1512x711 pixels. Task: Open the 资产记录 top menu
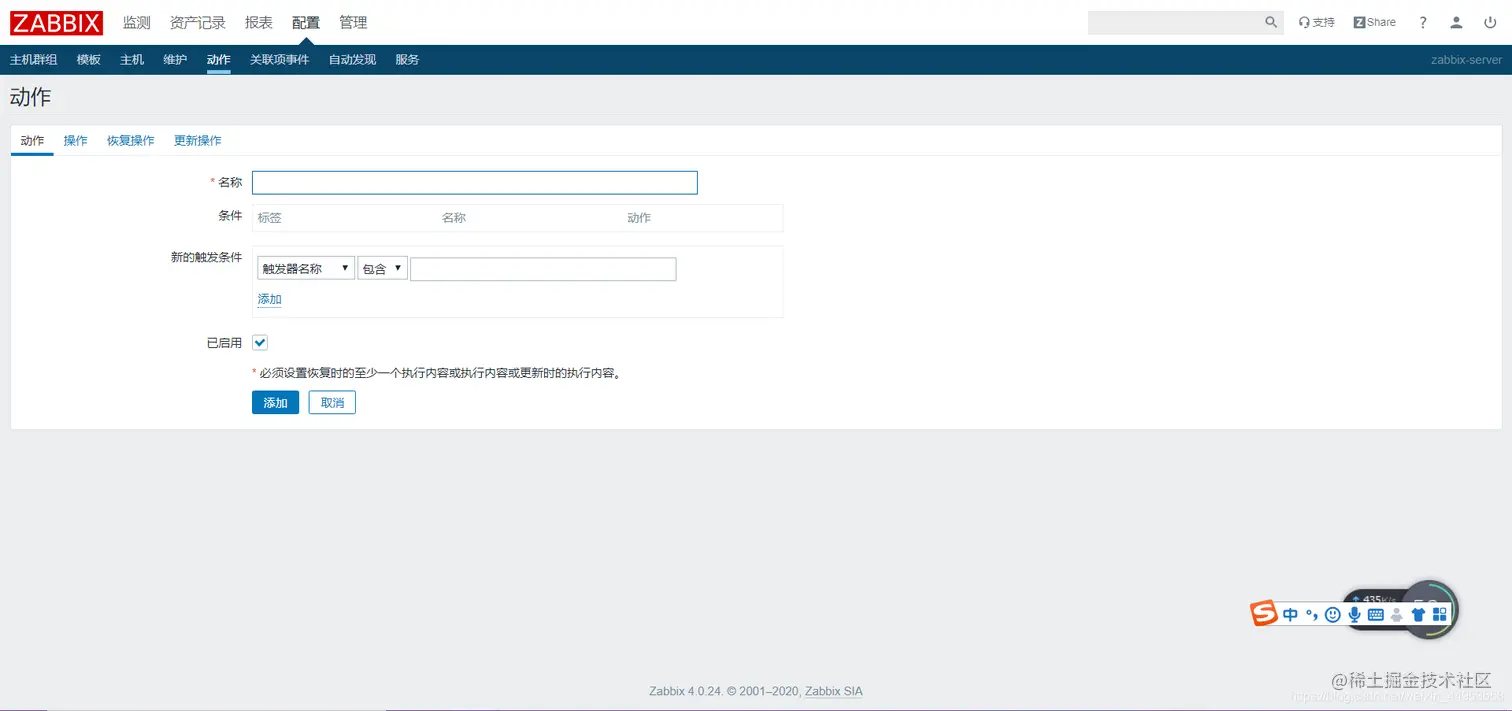point(198,22)
